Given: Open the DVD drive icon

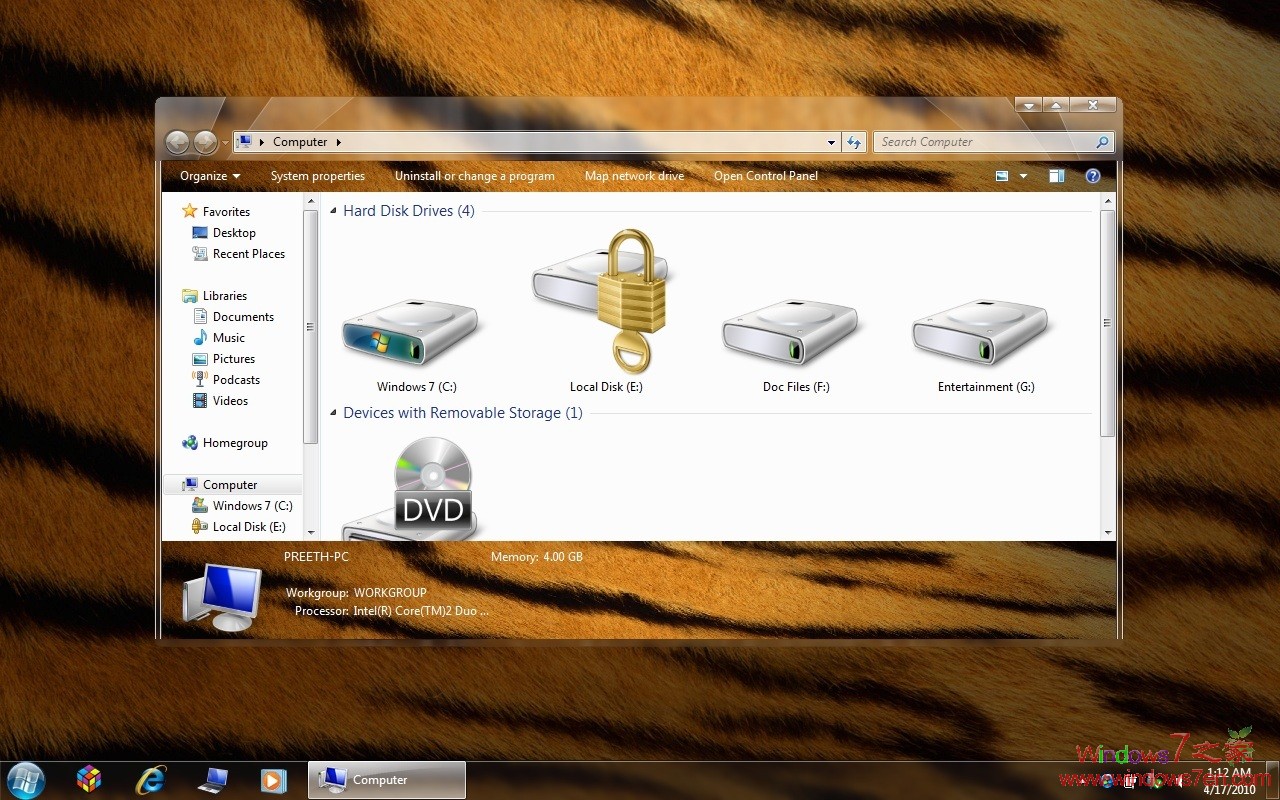Looking at the screenshot, I should pyautogui.click(x=430, y=490).
